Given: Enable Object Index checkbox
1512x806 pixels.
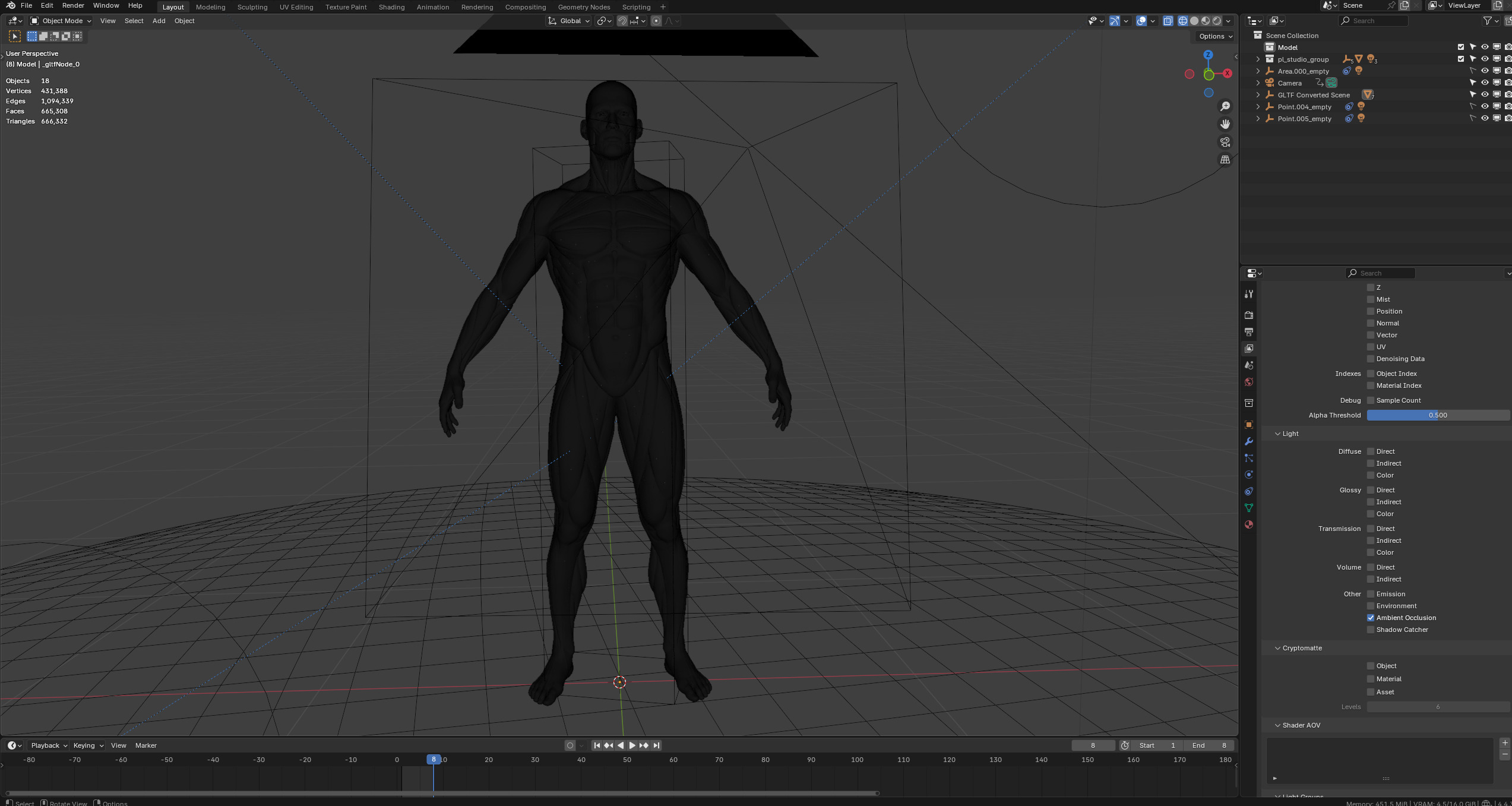Looking at the screenshot, I should tap(1371, 374).
